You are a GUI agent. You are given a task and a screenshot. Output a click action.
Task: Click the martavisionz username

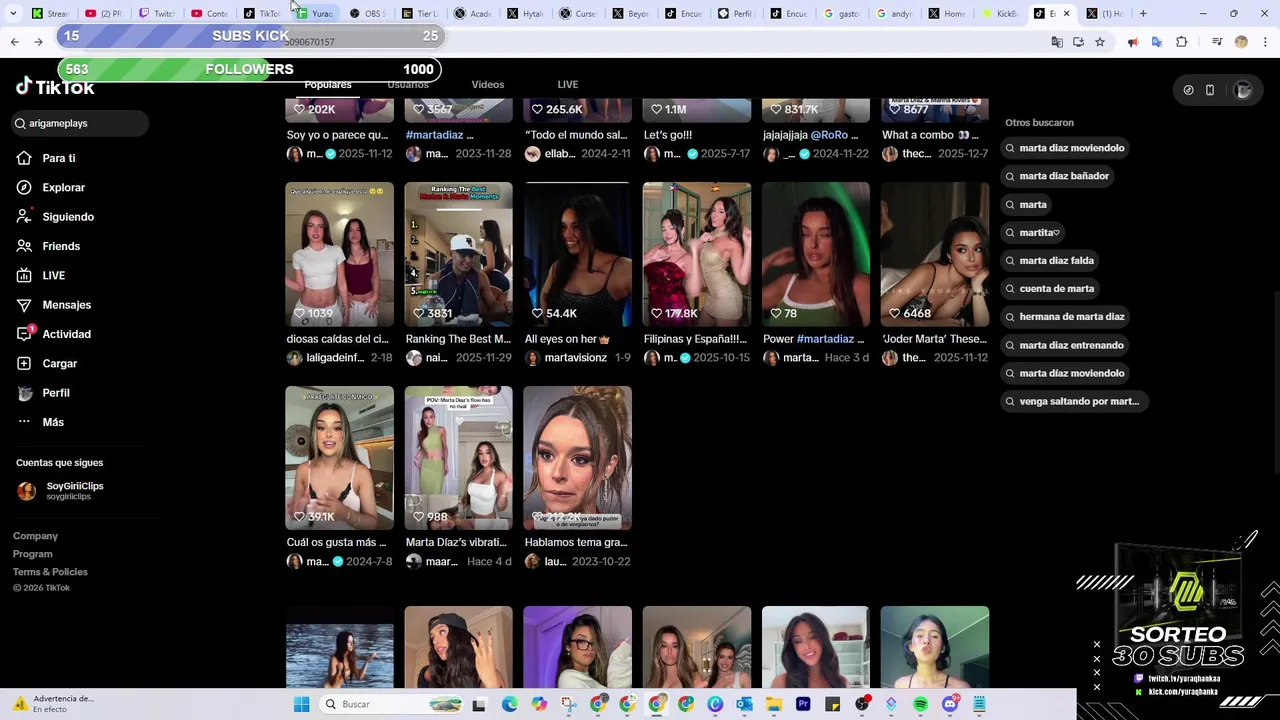coord(575,358)
